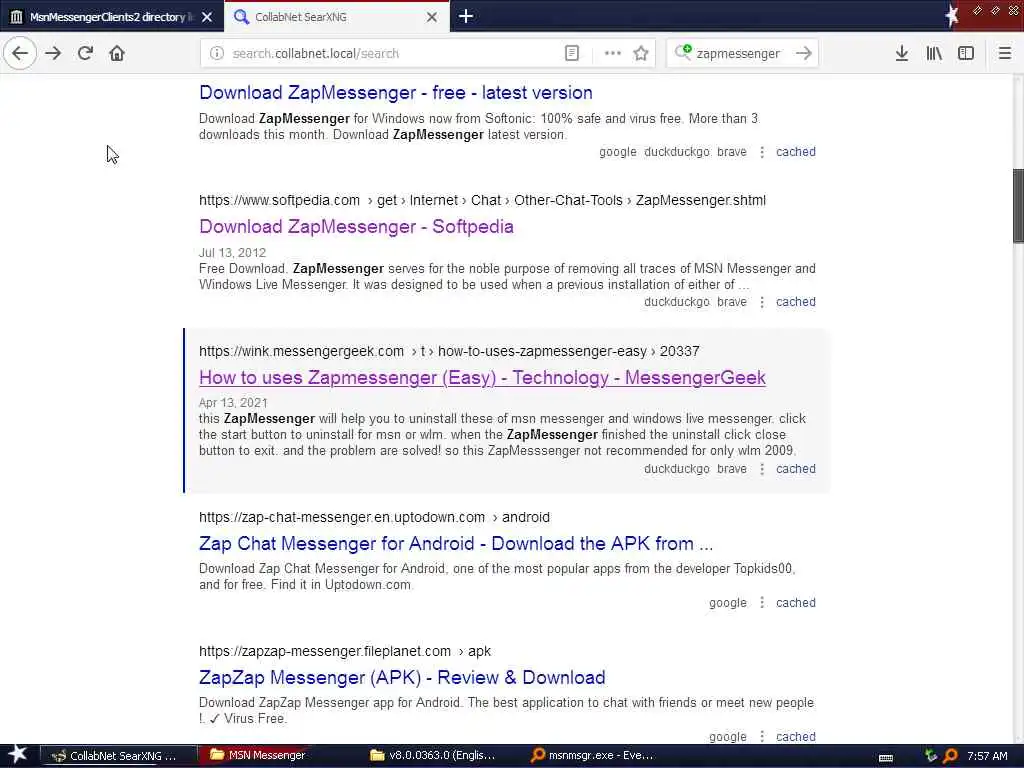The width and height of the screenshot is (1024, 768).
Task: Submit zapmessenger search with arrow
Action: (804, 54)
